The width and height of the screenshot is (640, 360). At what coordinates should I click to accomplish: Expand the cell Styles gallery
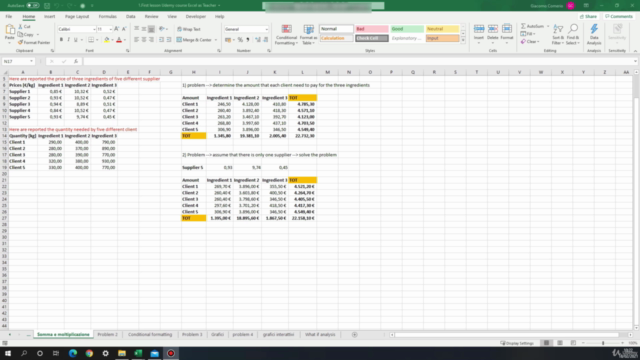pos(463,40)
